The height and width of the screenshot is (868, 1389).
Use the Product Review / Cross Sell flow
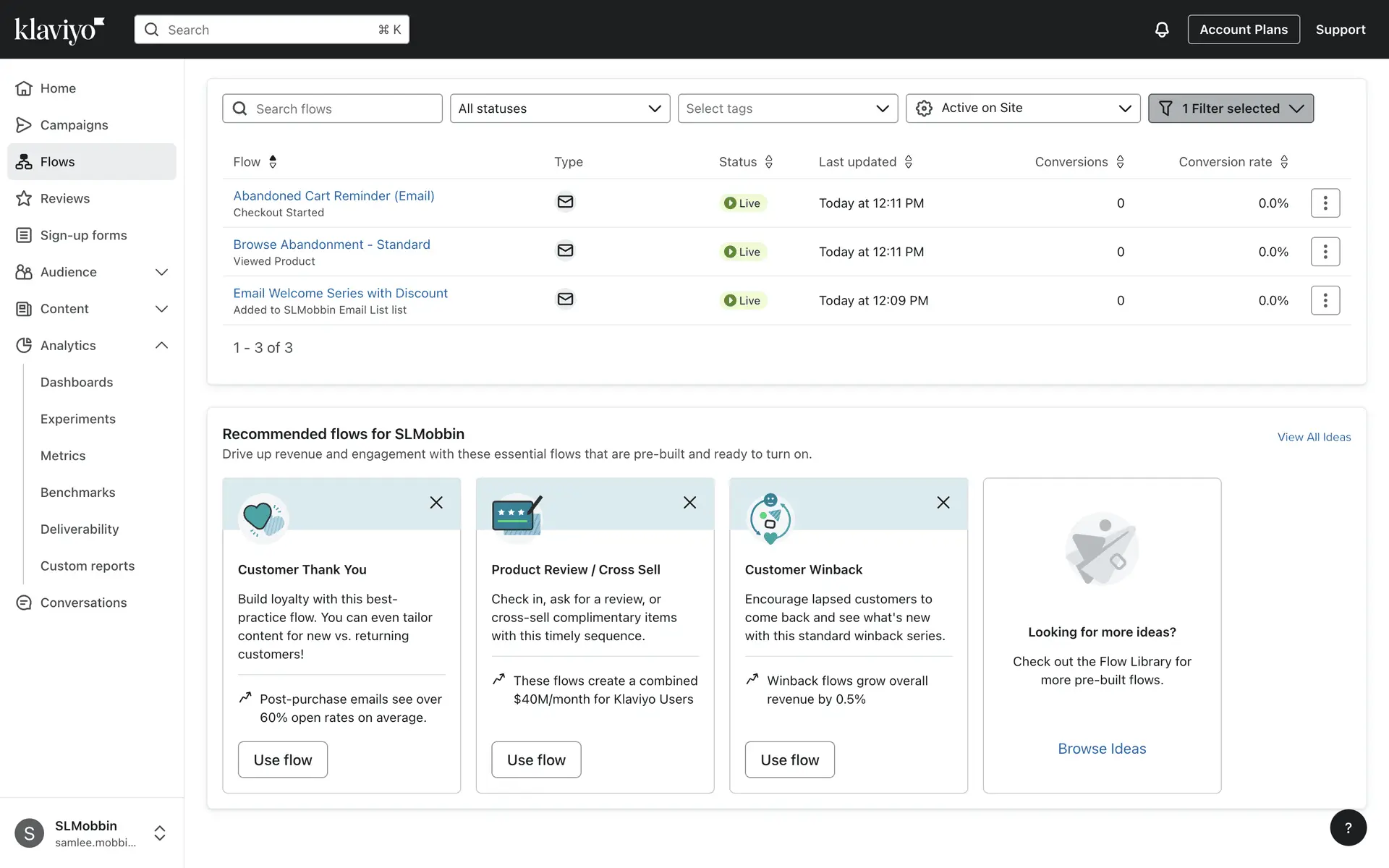pyautogui.click(x=536, y=759)
